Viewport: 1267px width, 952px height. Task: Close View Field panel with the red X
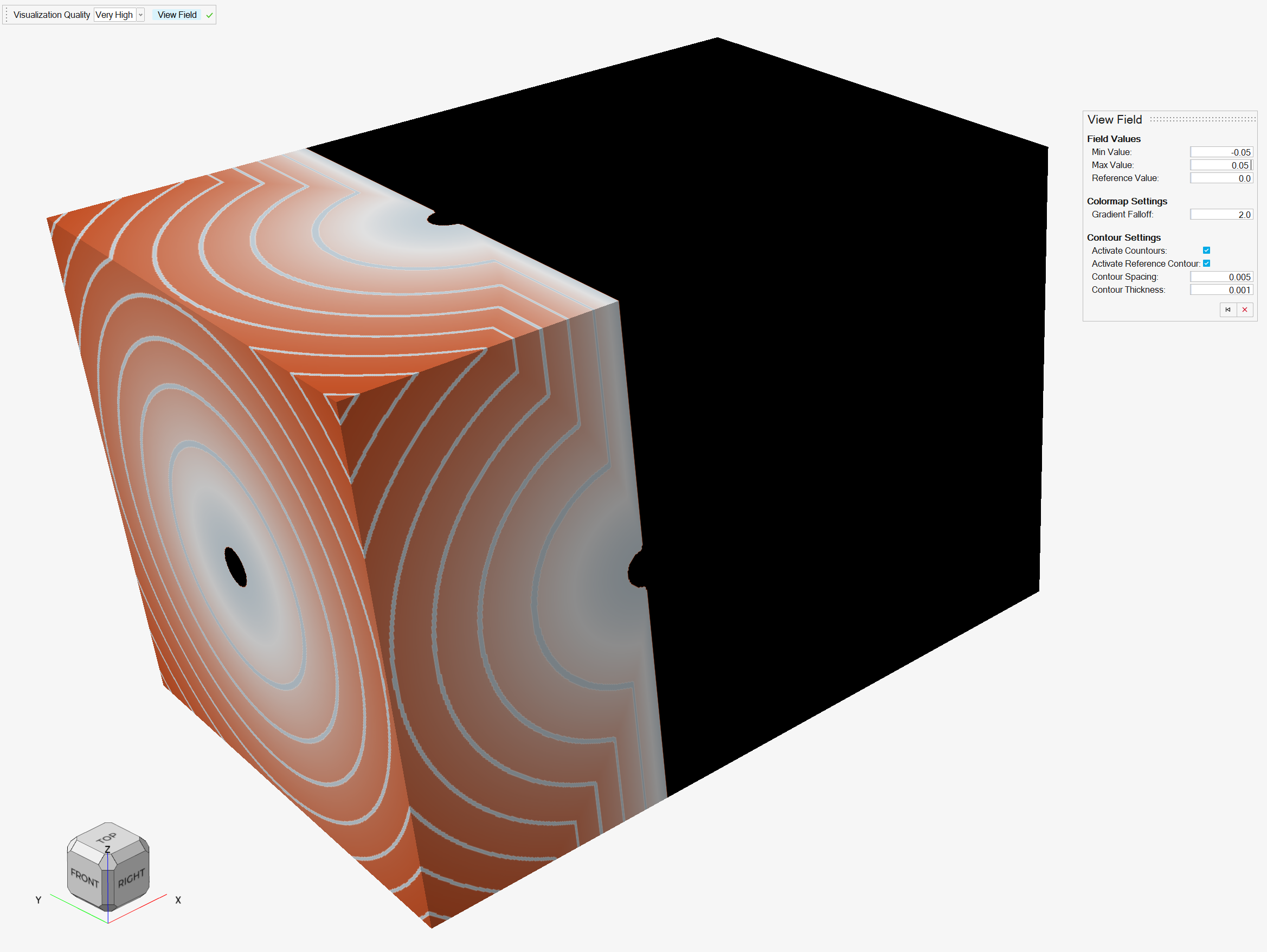point(1244,310)
